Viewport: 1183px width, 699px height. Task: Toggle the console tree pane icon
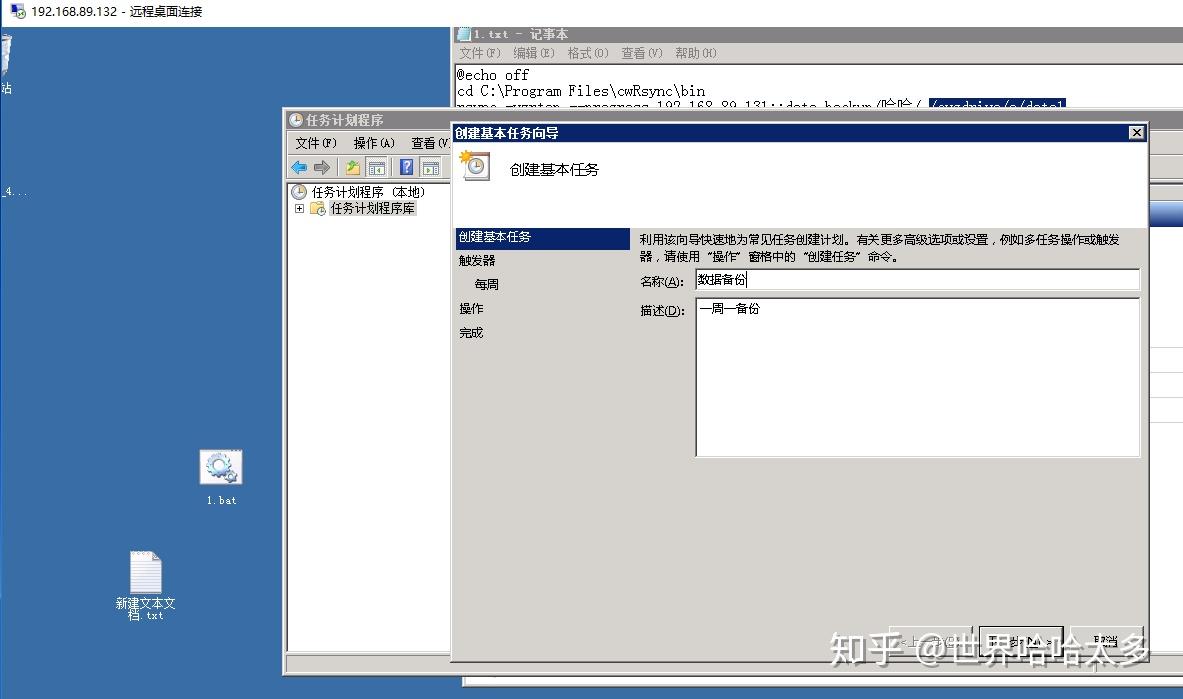click(377, 167)
